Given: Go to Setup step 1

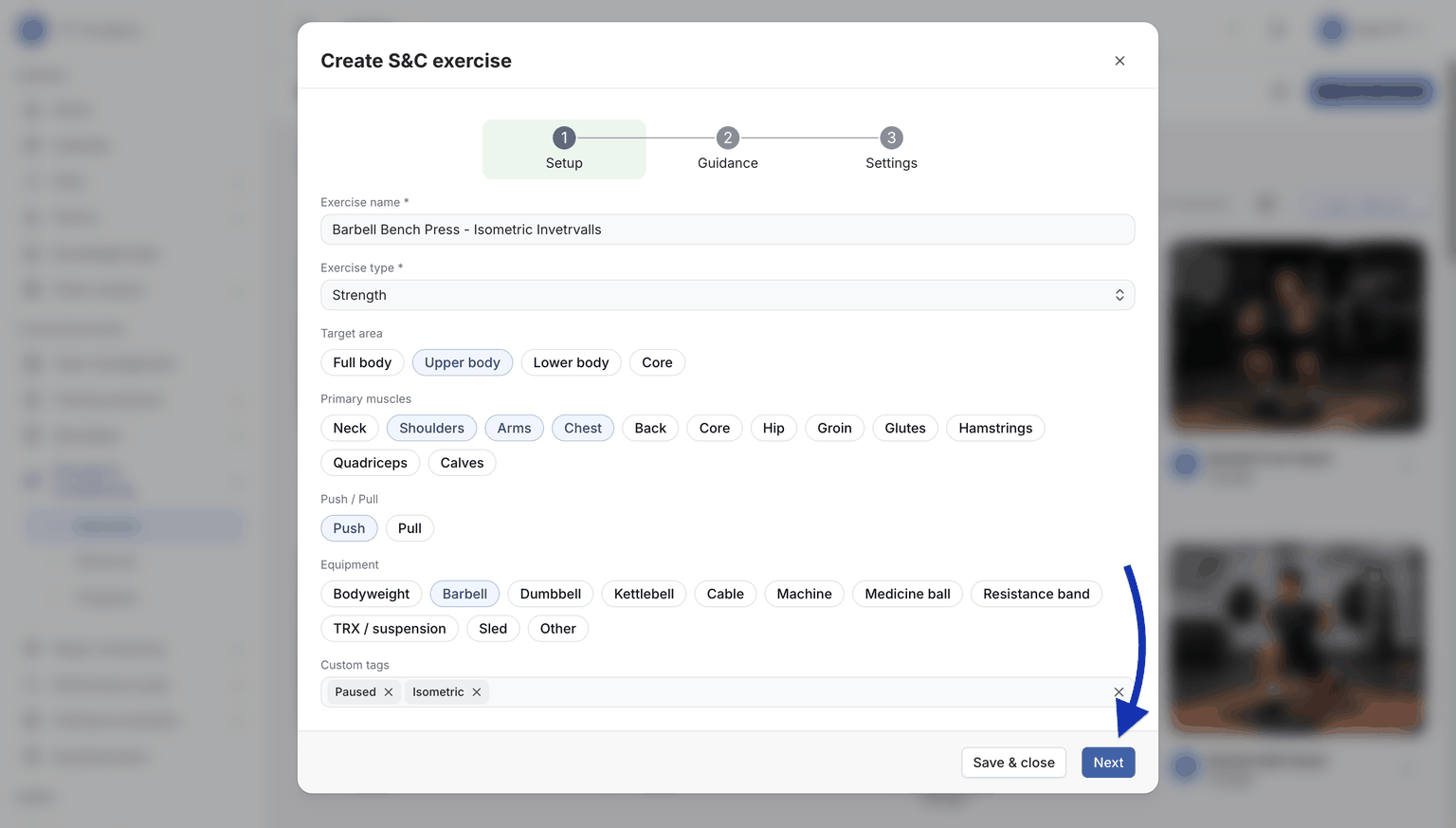Looking at the screenshot, I should pos(564,149).
